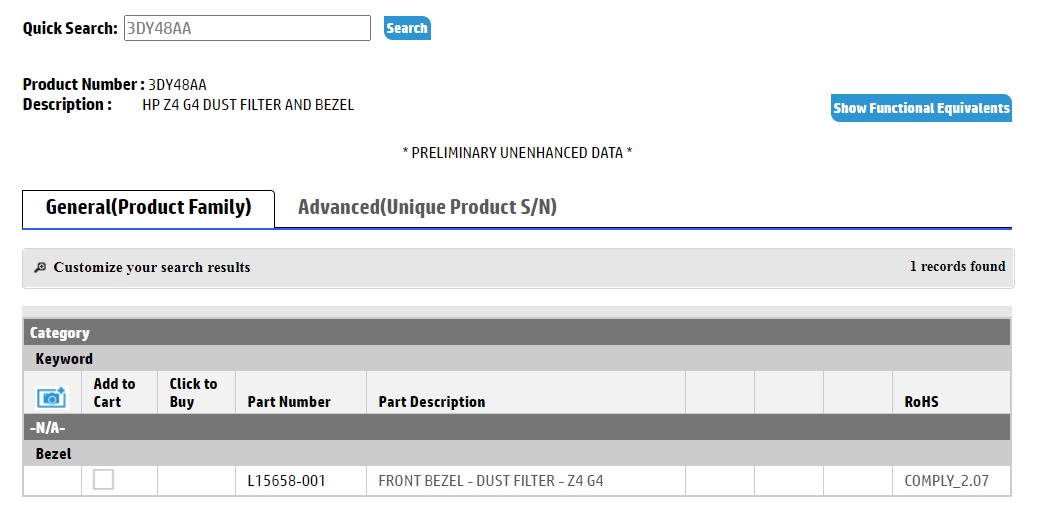The height and width of the screenshot is (529, 1047).
Task: Click the magnifier icon beside Customize search results
Action: pyautogui.click(x=40, y=268)
